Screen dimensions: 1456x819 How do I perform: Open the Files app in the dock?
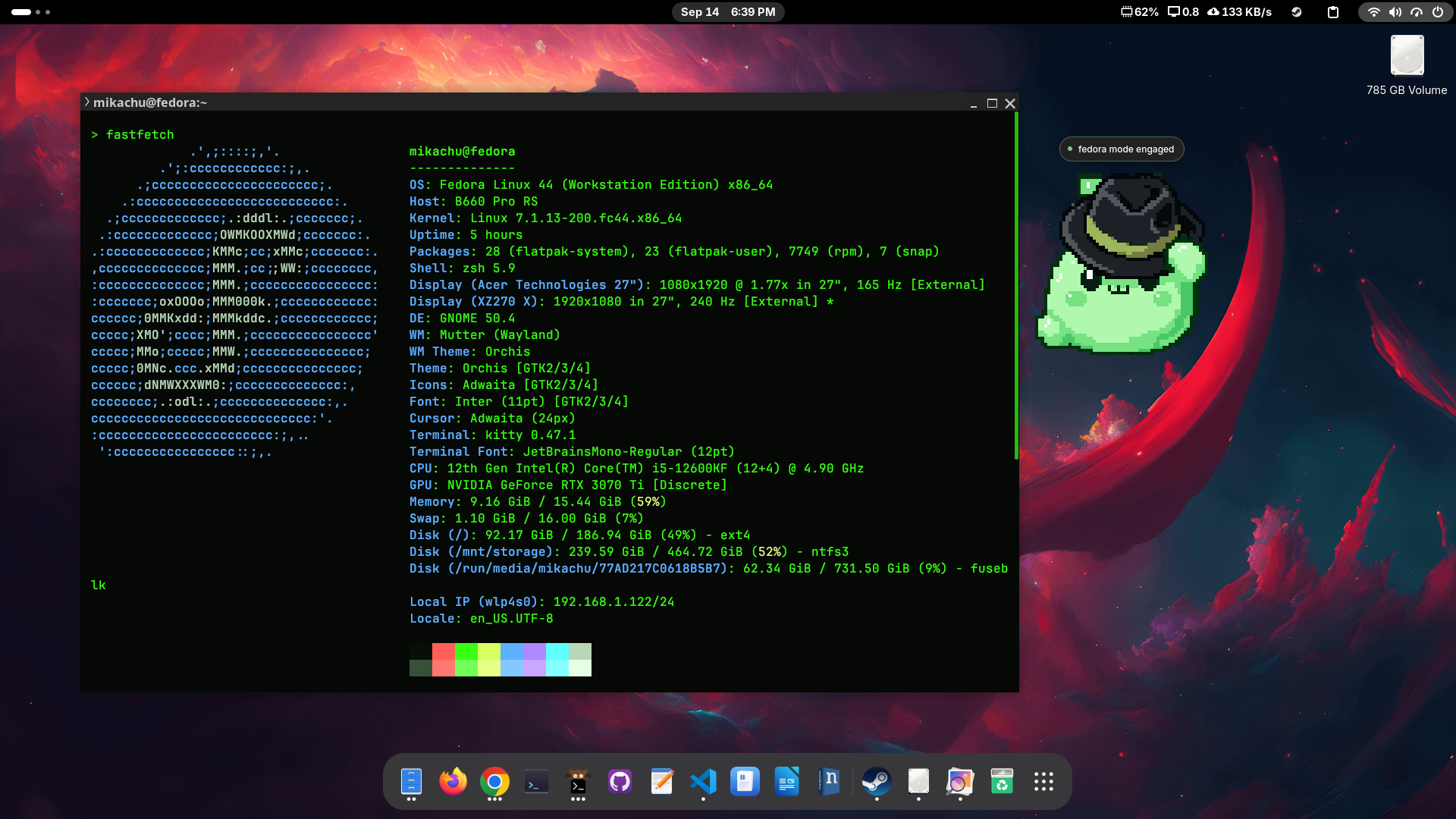pos(411,781)
